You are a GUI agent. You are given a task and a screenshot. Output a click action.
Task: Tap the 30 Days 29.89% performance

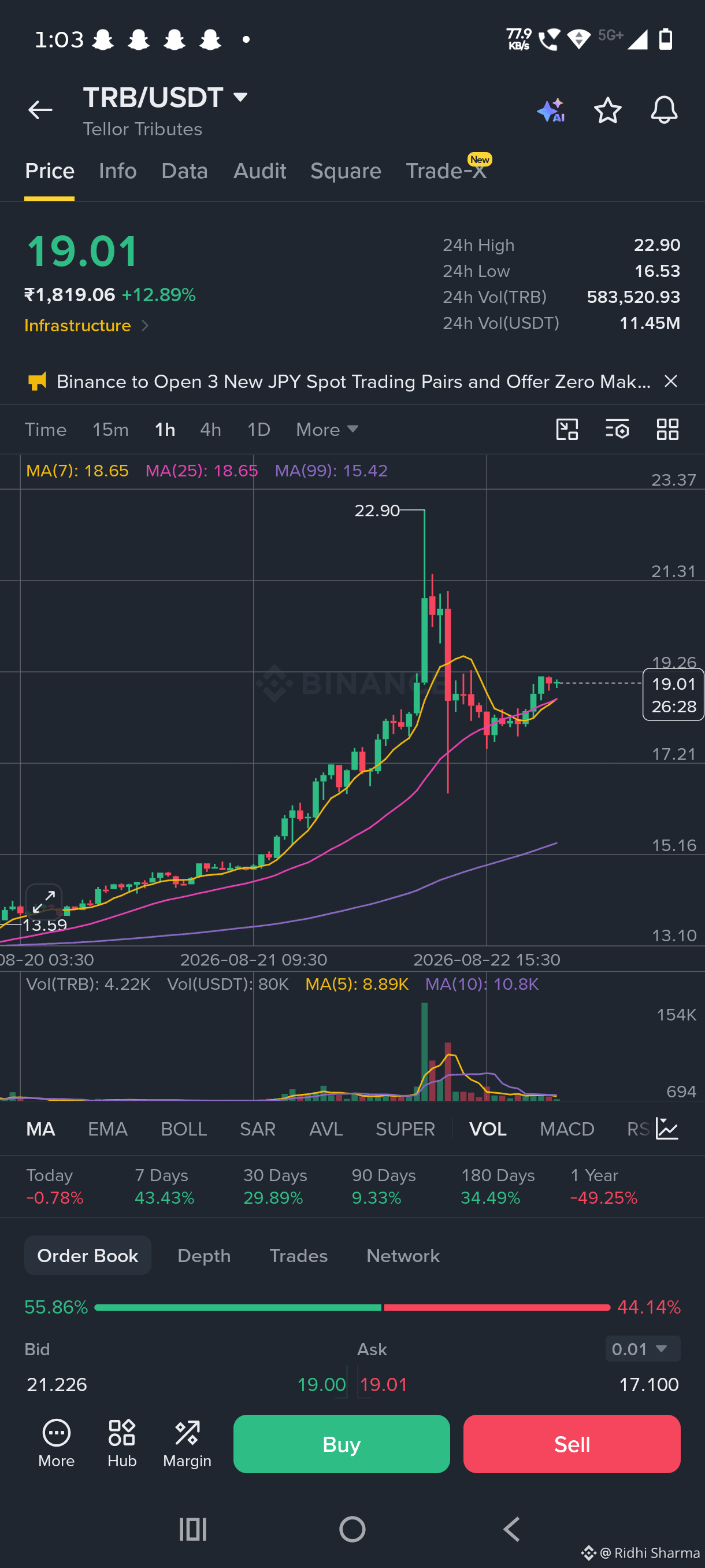[275, 1187]
